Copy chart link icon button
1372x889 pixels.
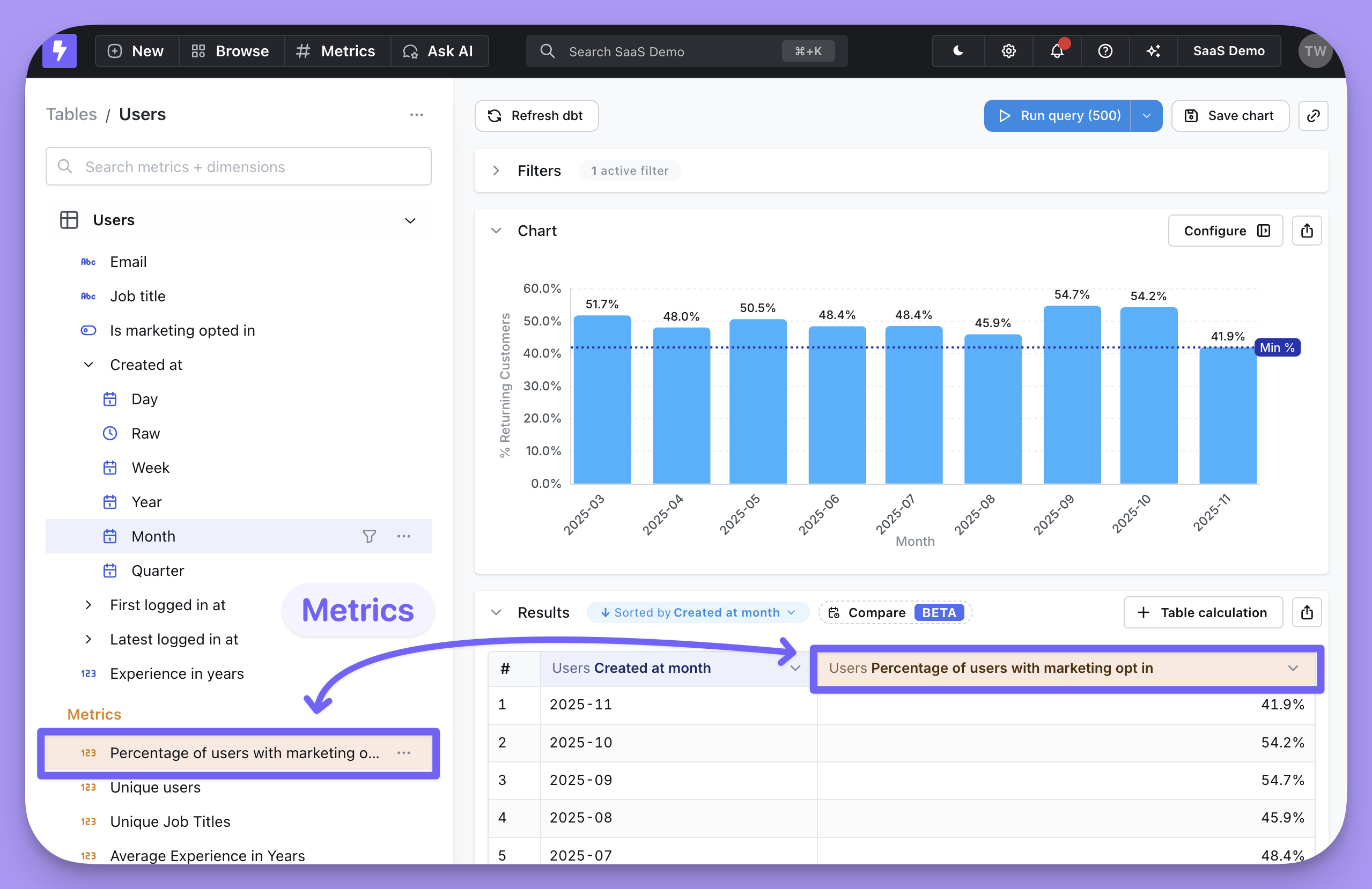coord(1312,116)
